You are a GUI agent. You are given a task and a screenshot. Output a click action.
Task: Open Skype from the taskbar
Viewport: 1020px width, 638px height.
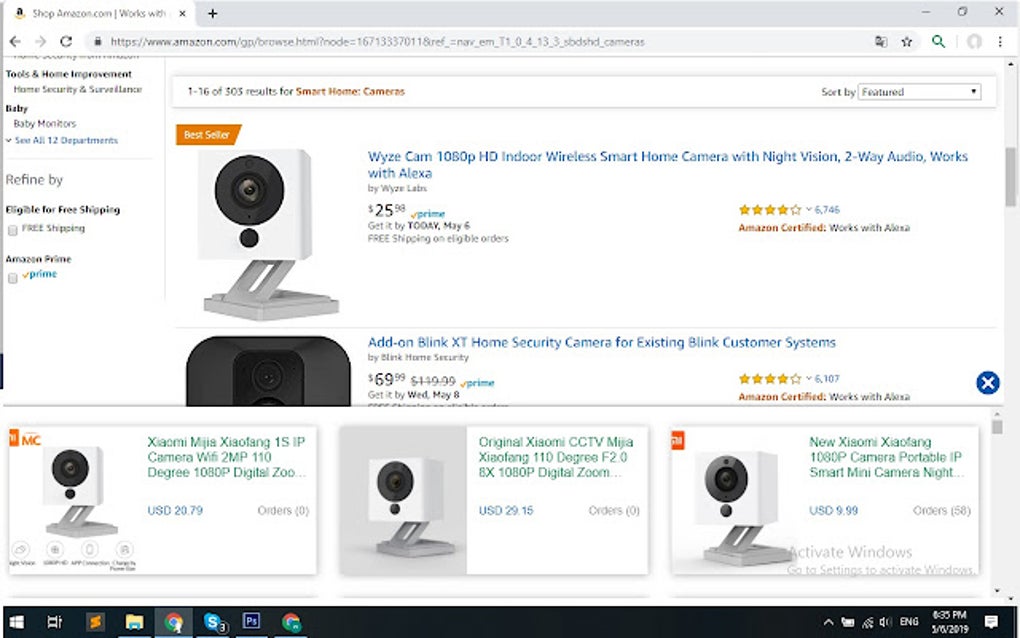pos(213,620)
